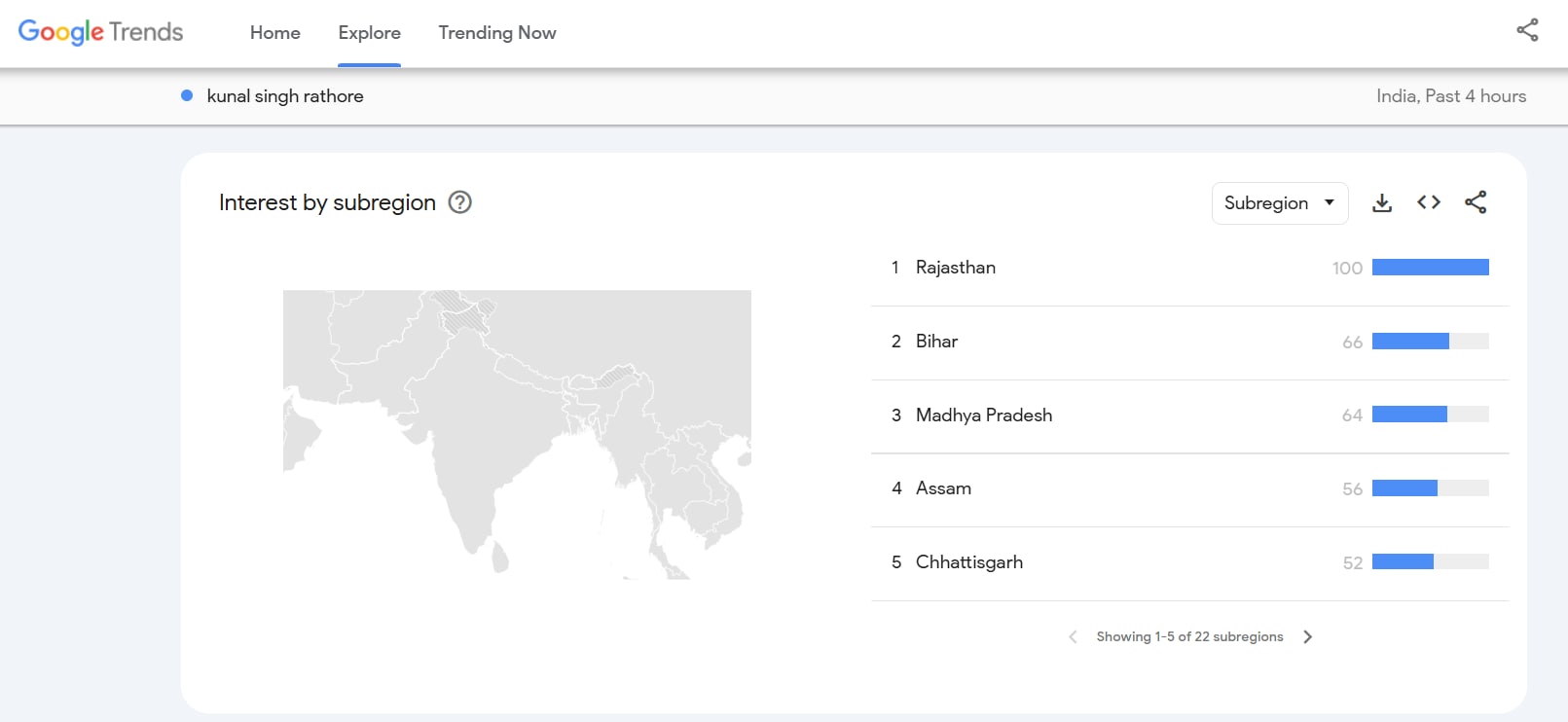Click the blue dot next to search term

(187, 95)
